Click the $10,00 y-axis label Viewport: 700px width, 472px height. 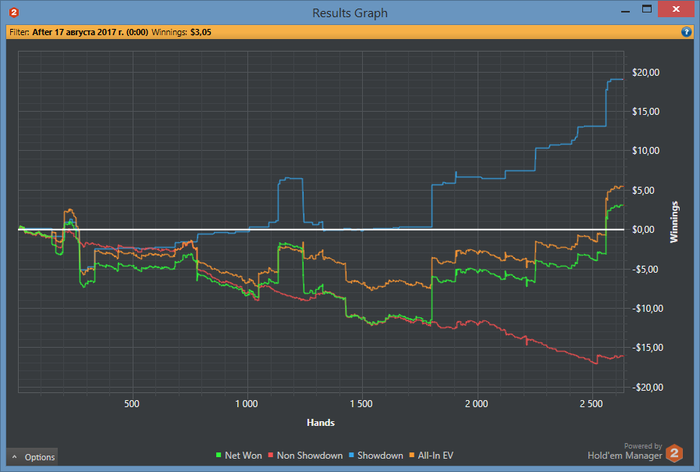point(646,150)
